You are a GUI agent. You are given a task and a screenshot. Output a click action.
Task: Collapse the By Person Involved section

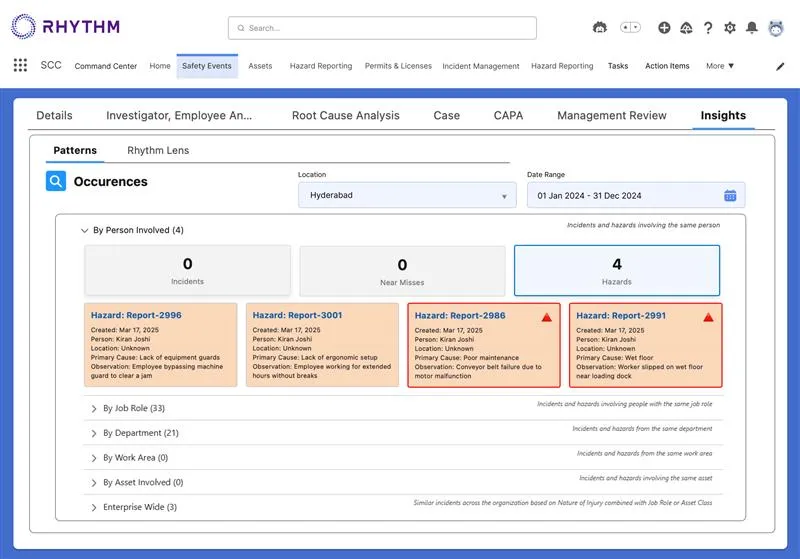point(84,230)
